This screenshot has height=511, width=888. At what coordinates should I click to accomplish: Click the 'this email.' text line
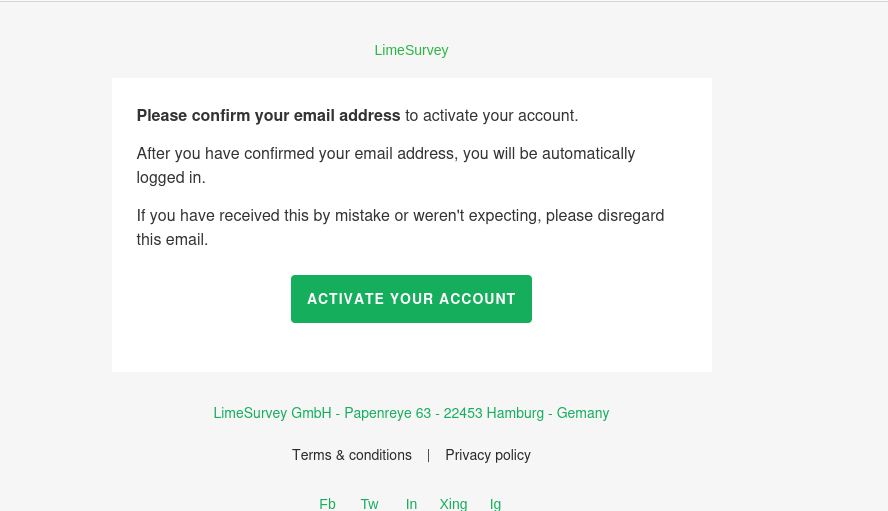pyautogui.click(x=172, y=240)
